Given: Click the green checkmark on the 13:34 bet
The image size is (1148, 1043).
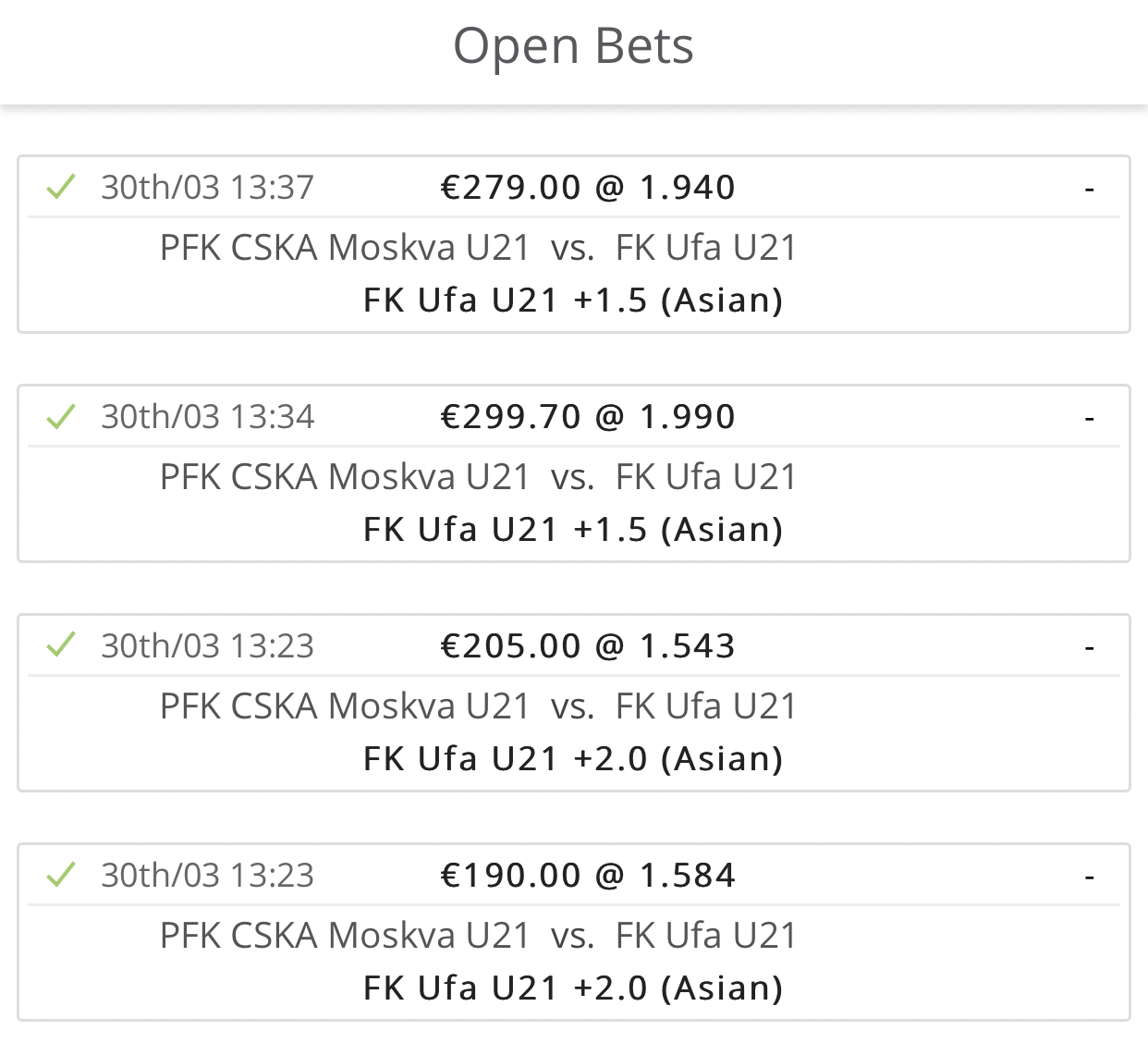Looking at the screenshot, I should point(61,416).
